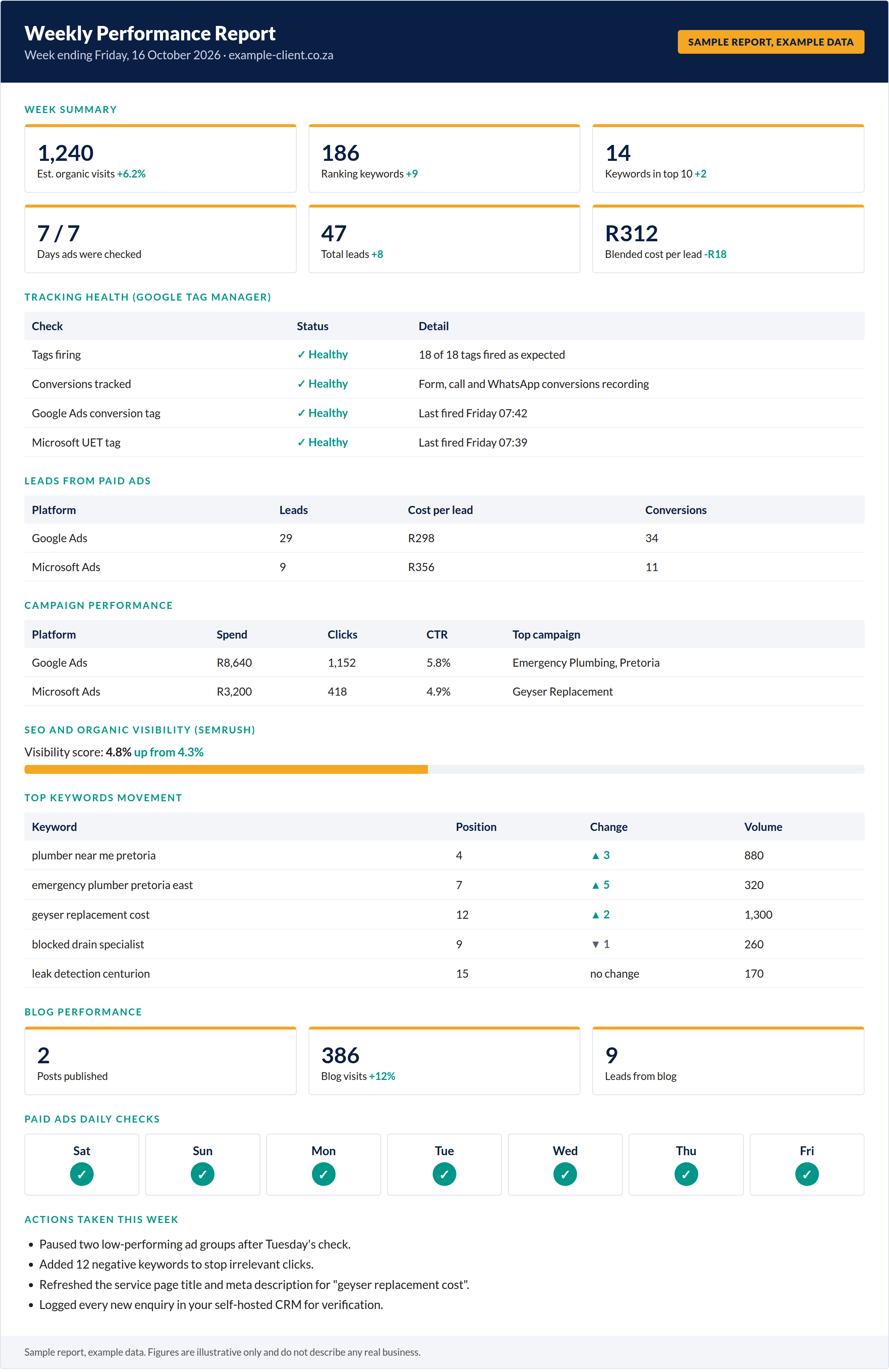Click the Healthy status for Tags firing
The height and width of the screenshot is (1372, 889).
[323, 355]
